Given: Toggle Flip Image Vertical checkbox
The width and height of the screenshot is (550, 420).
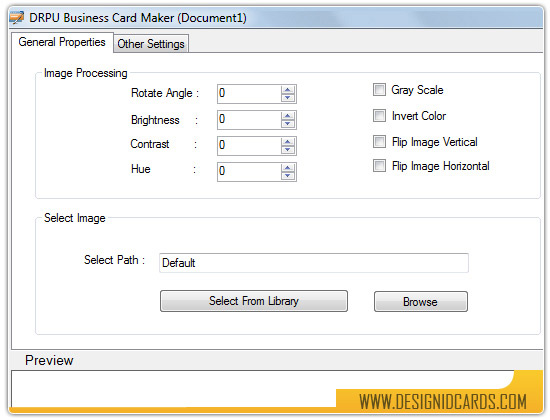Looking at the screenshot, I should tap(379, 141).
